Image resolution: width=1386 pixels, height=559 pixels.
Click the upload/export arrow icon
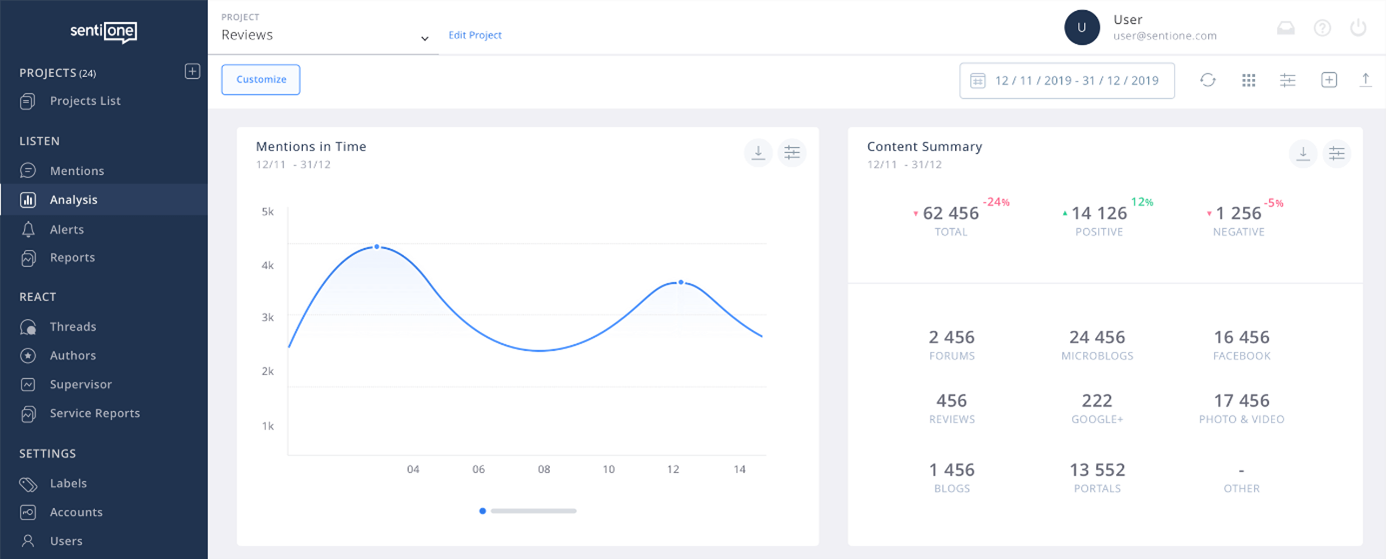[1366, 80]
